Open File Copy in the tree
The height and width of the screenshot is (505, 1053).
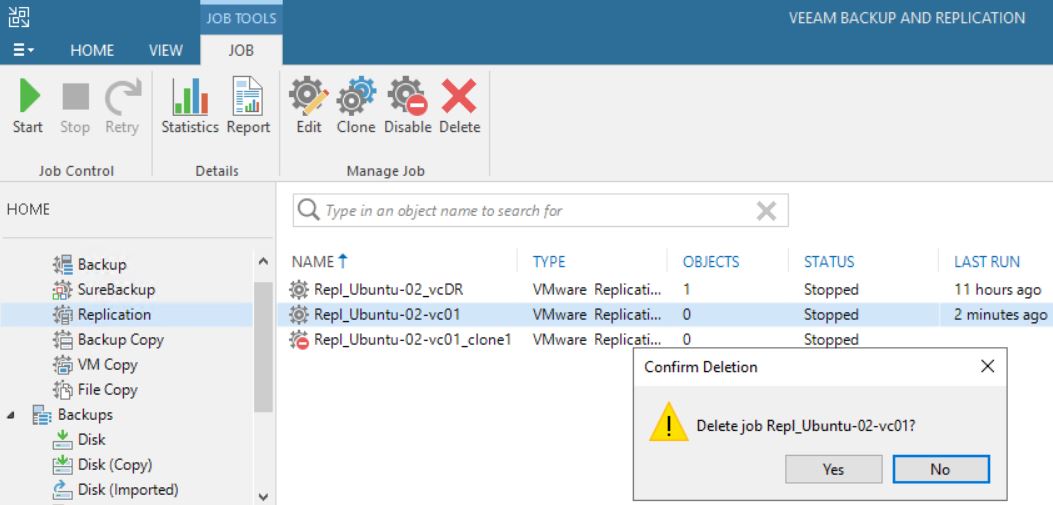coord(107,389)
